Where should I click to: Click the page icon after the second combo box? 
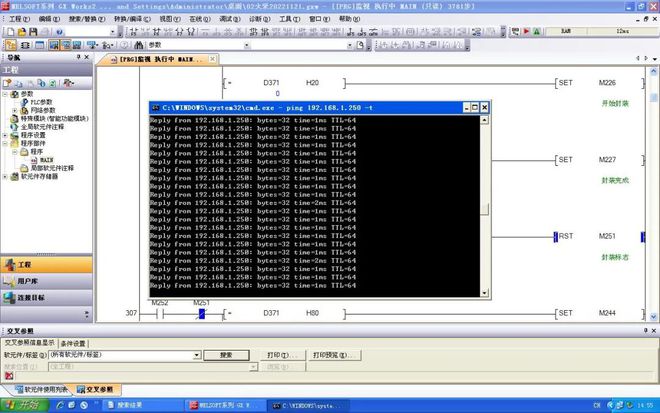tap(360, 45)
